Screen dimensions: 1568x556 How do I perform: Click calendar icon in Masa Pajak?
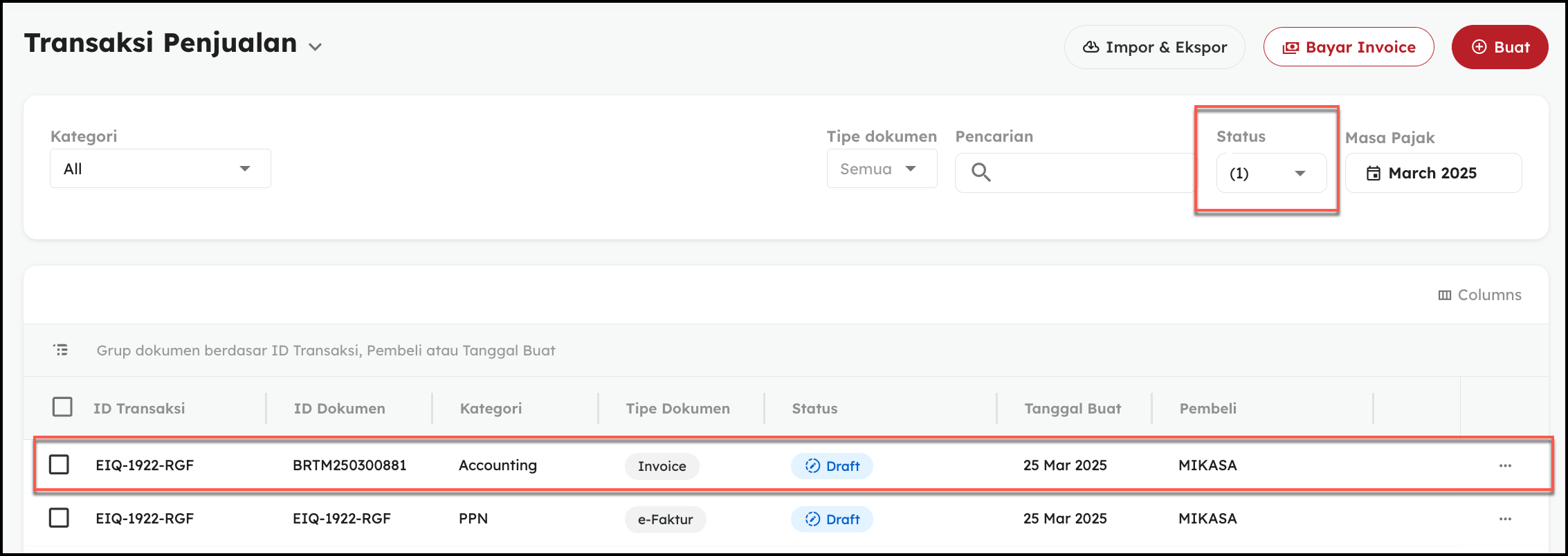tap(1373, 174)
